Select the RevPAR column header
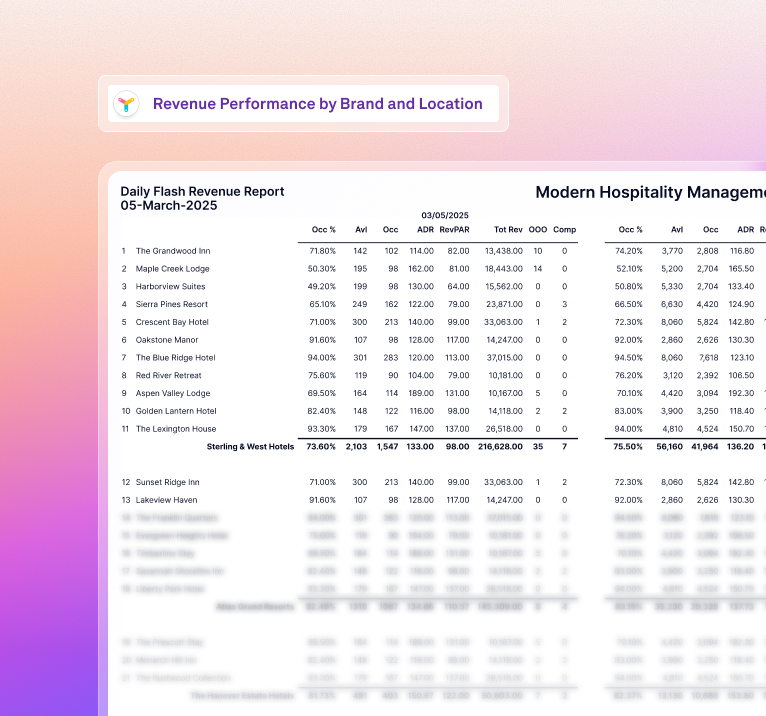The width and height of the screenshot is (766, 716). point(454,230)
